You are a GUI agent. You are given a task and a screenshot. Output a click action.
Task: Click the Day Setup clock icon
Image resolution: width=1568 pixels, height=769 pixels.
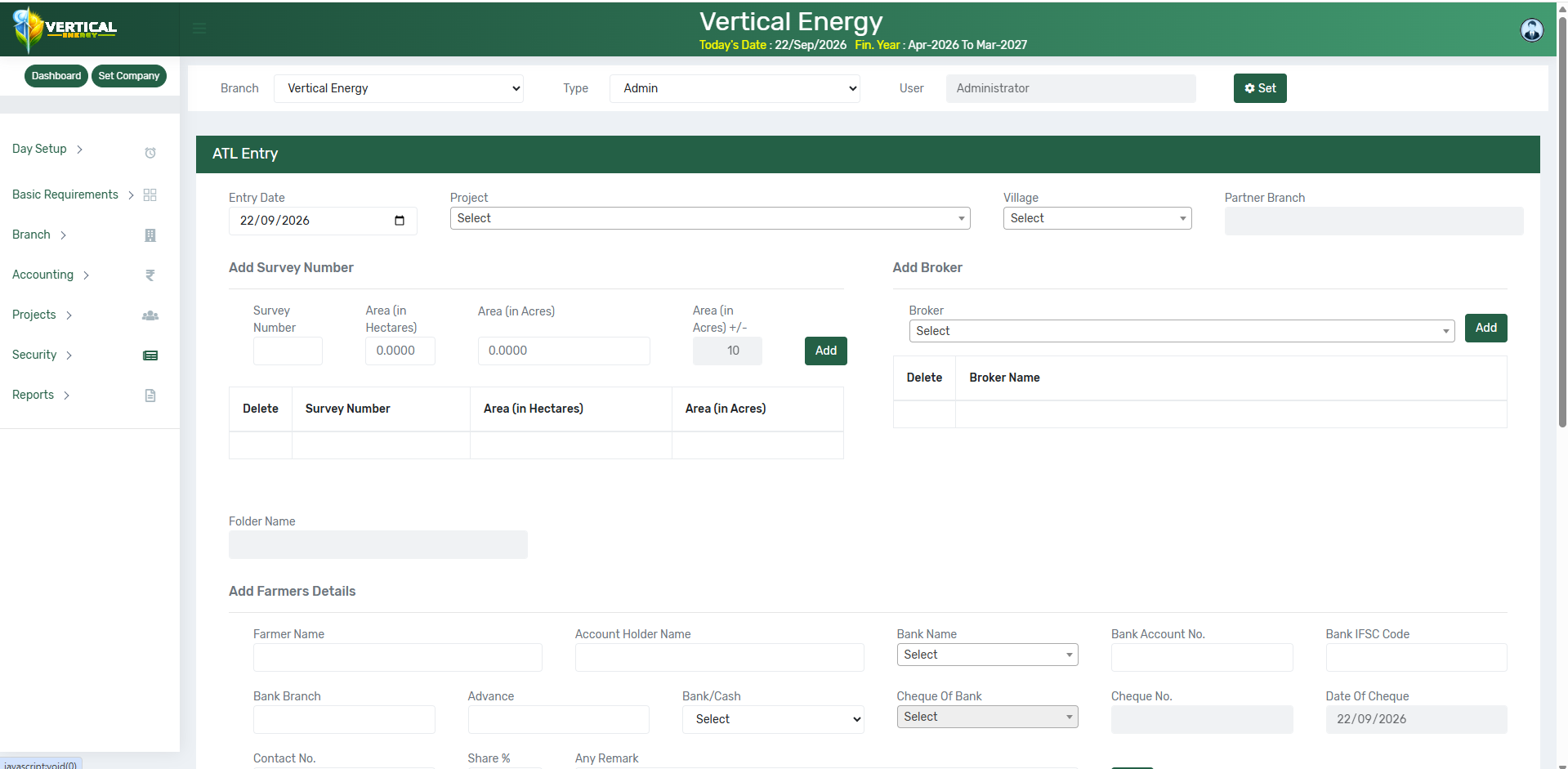pos(150,153)
